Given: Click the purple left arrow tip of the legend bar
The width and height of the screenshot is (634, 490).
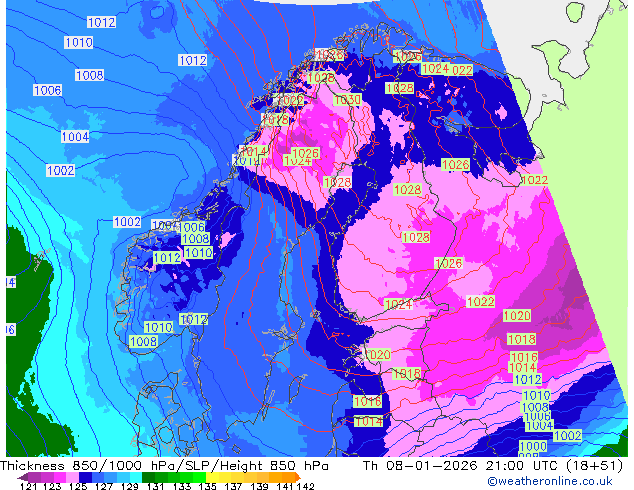Looking at the screenshot, I should [x=21, y=477].
